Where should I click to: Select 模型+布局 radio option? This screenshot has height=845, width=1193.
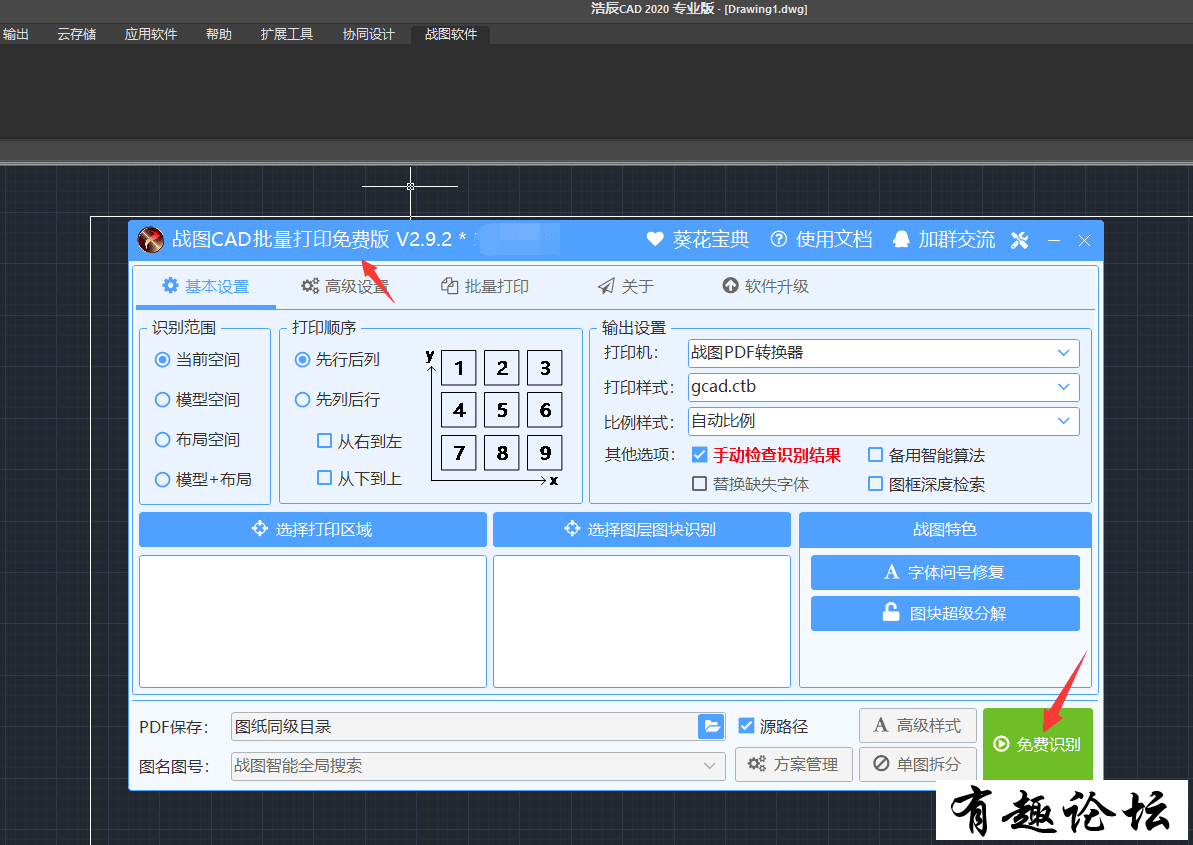coord(202,479)
